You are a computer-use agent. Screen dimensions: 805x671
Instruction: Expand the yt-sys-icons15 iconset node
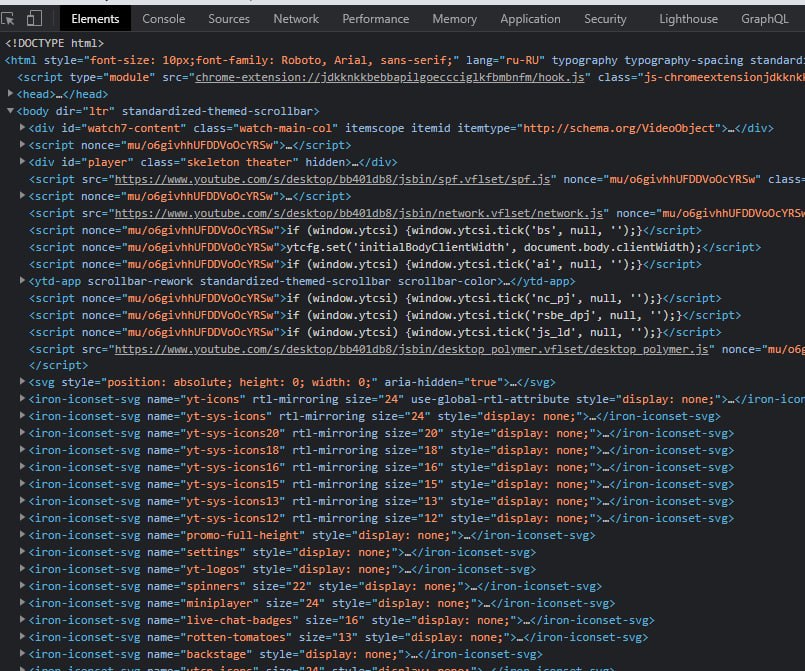pyautogui.click(x=22, y=483)
